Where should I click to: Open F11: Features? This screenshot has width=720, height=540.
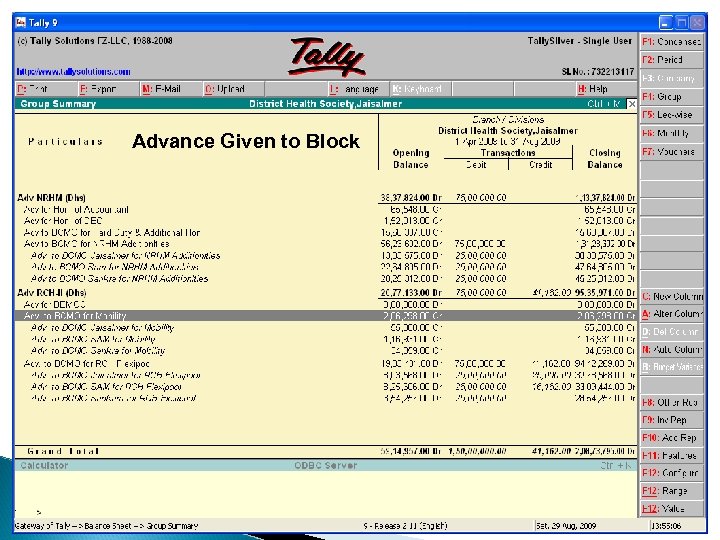[671, 456]
